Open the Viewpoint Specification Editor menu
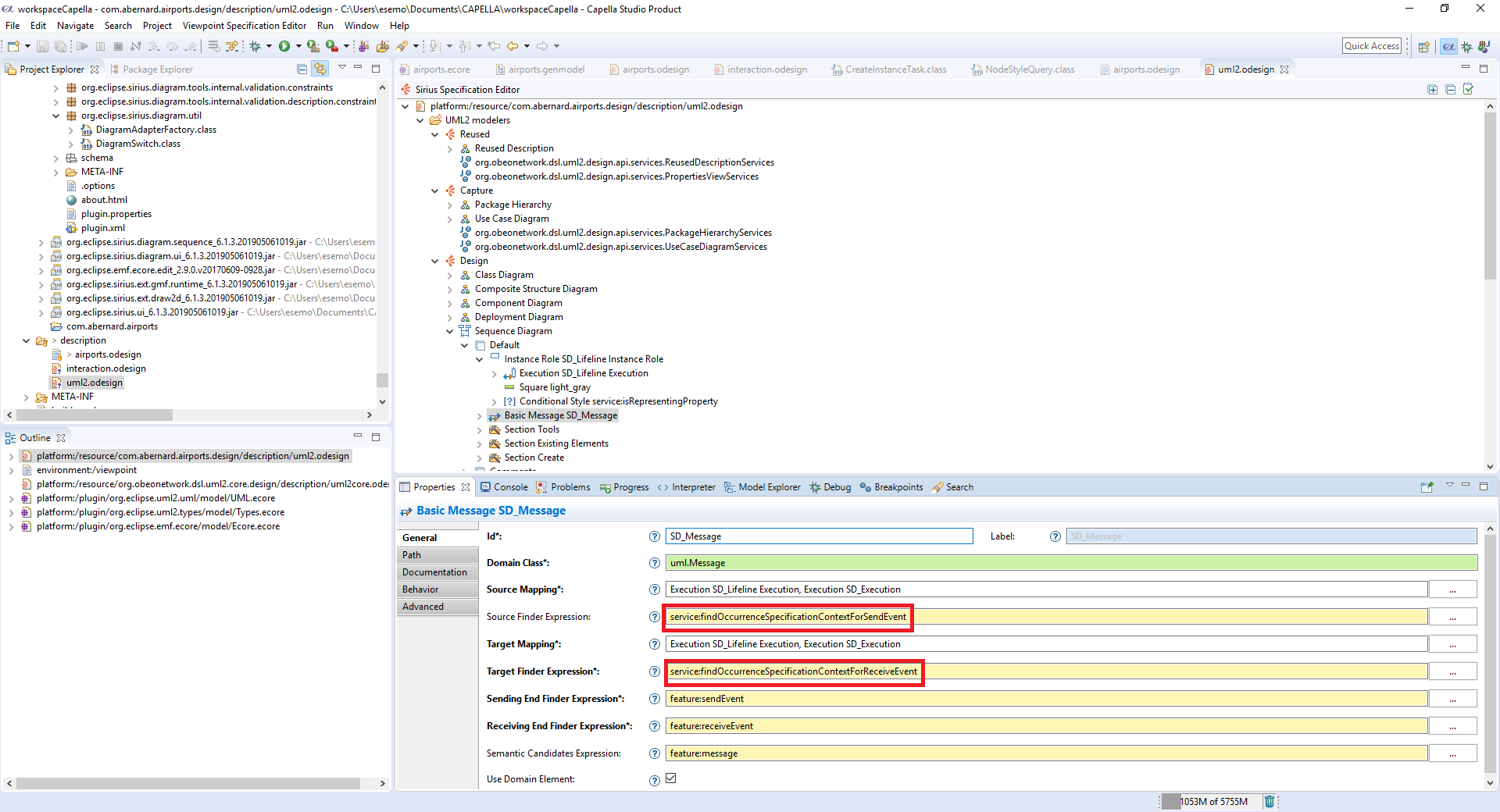This screenshot has height=812, width=1500. (245, 26)
